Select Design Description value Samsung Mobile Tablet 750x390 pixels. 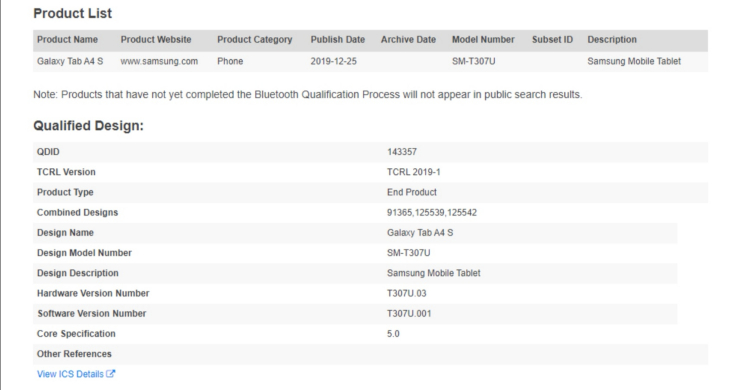coord(433,273)
